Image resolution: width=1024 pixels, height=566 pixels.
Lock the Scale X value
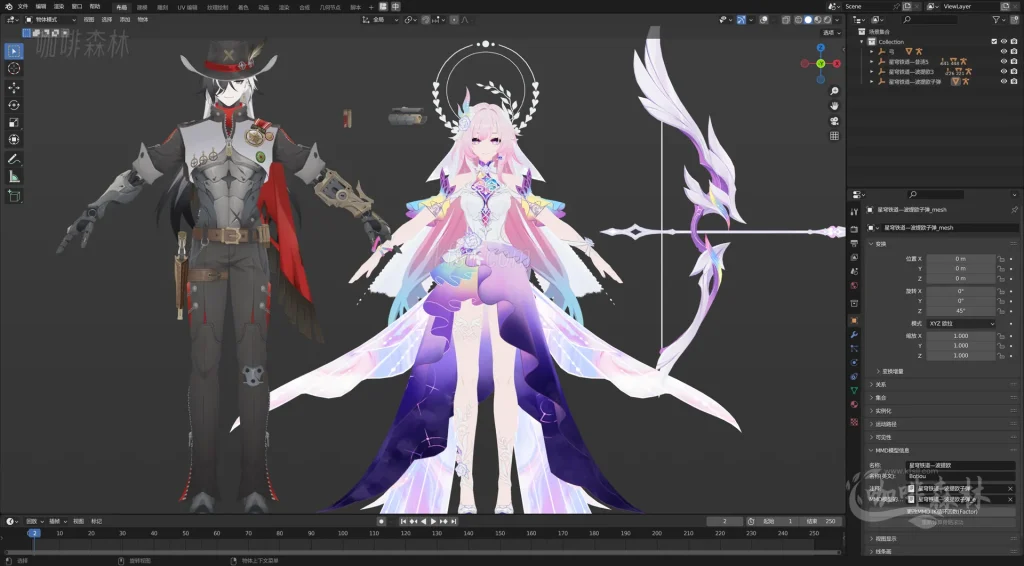[x=1001, y=336]
